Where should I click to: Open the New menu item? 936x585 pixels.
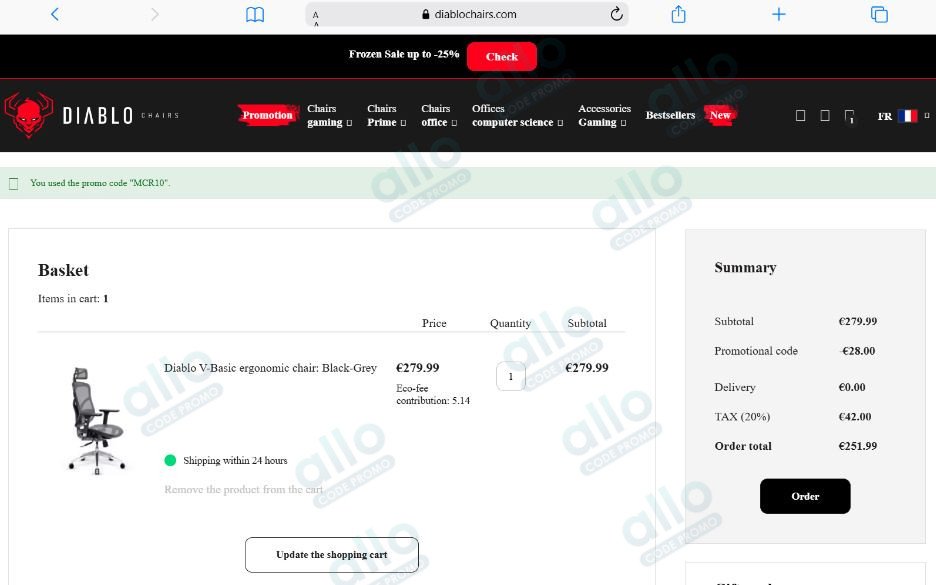[x=720, y=115]
